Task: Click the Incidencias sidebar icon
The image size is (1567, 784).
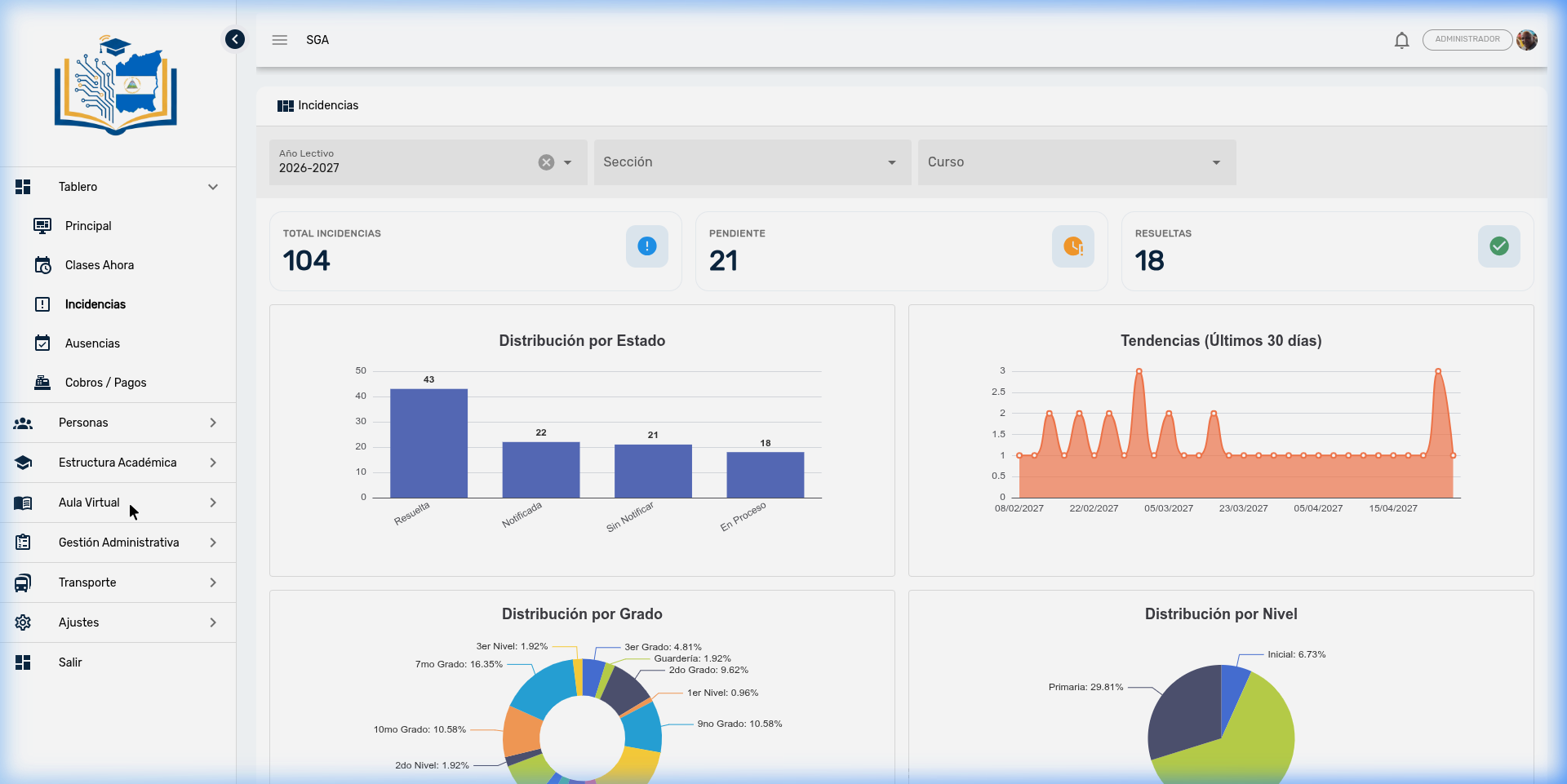Action: tap(42, 304)
